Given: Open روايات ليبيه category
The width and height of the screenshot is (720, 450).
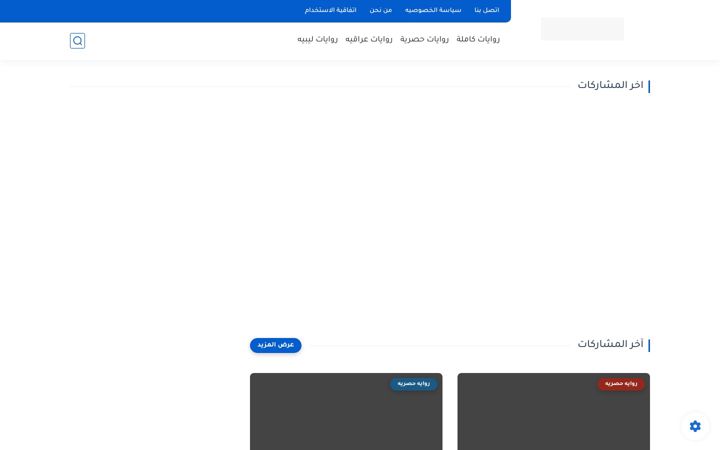Looking at the screenshot, I should coord(317,39).
